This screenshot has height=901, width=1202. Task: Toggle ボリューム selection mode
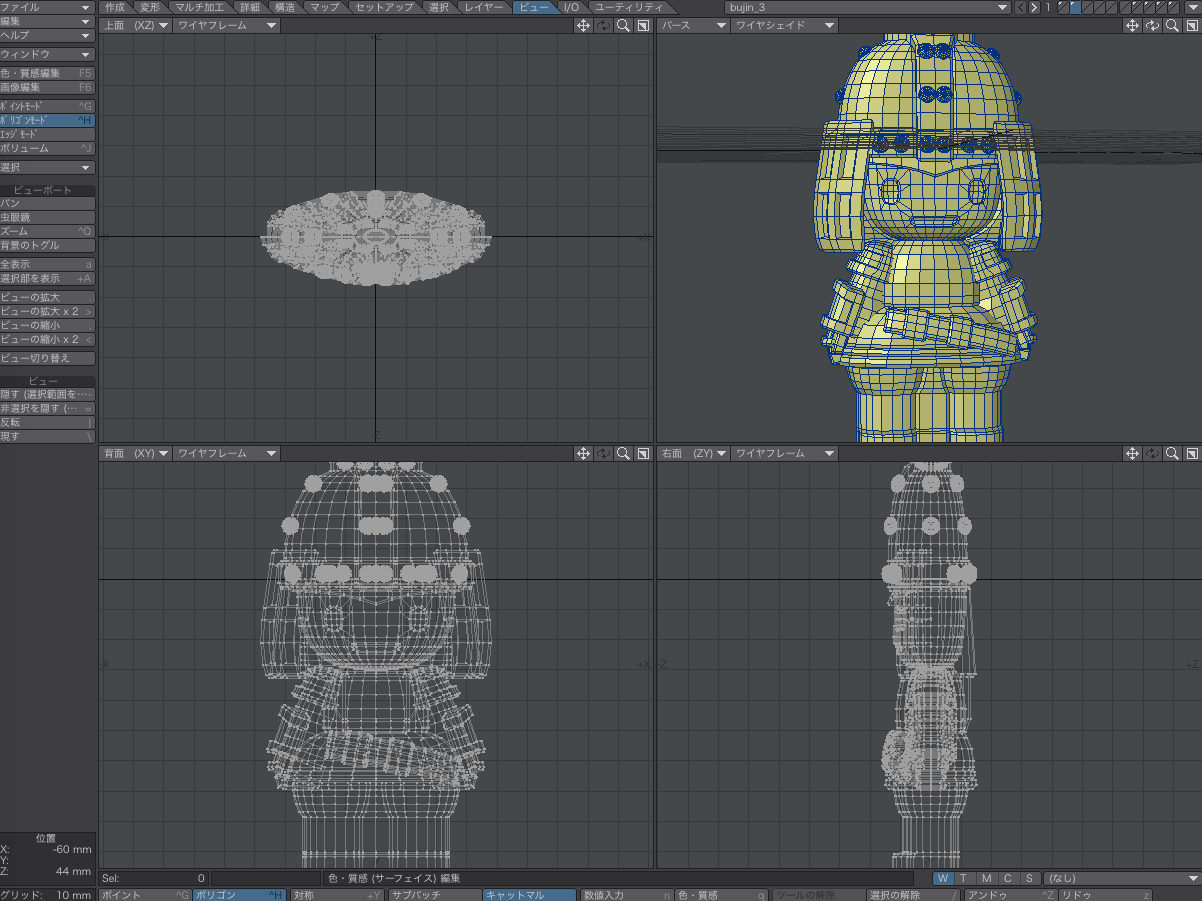48,148
